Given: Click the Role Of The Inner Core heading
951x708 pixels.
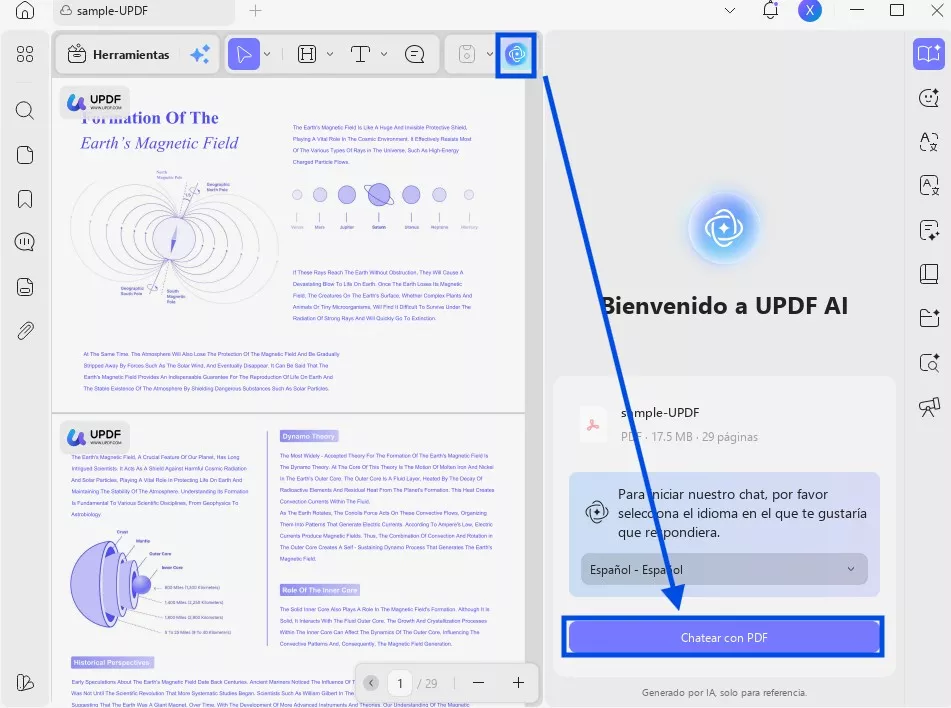Looking at the screenshot, I should coord(320,590).
